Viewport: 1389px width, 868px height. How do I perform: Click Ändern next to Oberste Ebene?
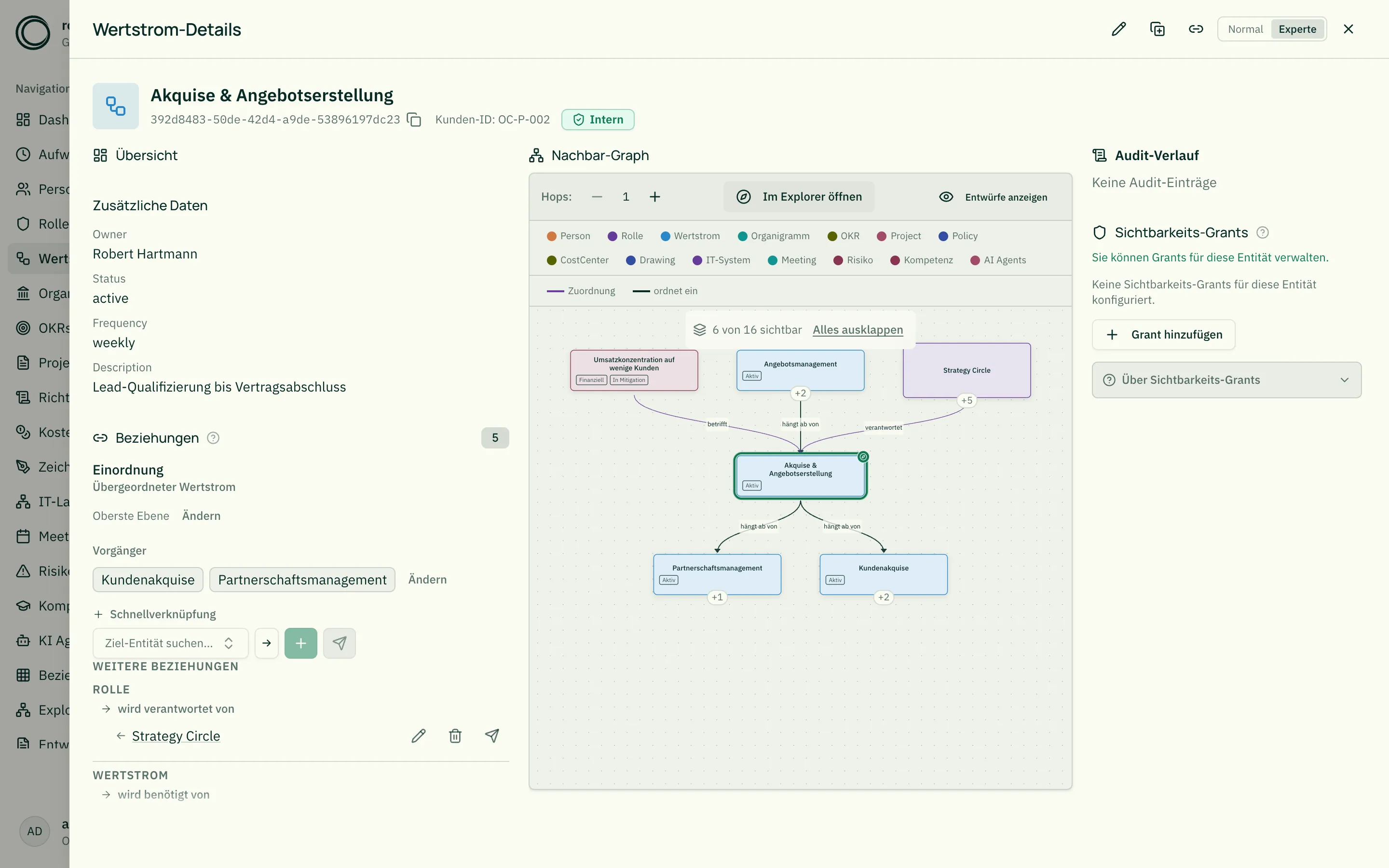click(x=201, y=515)
